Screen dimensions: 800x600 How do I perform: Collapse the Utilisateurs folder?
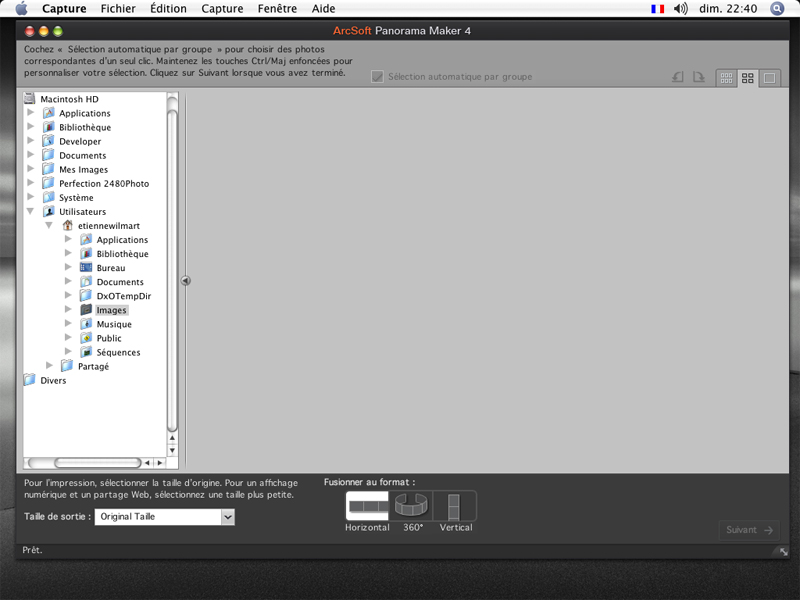click(31, 211)
